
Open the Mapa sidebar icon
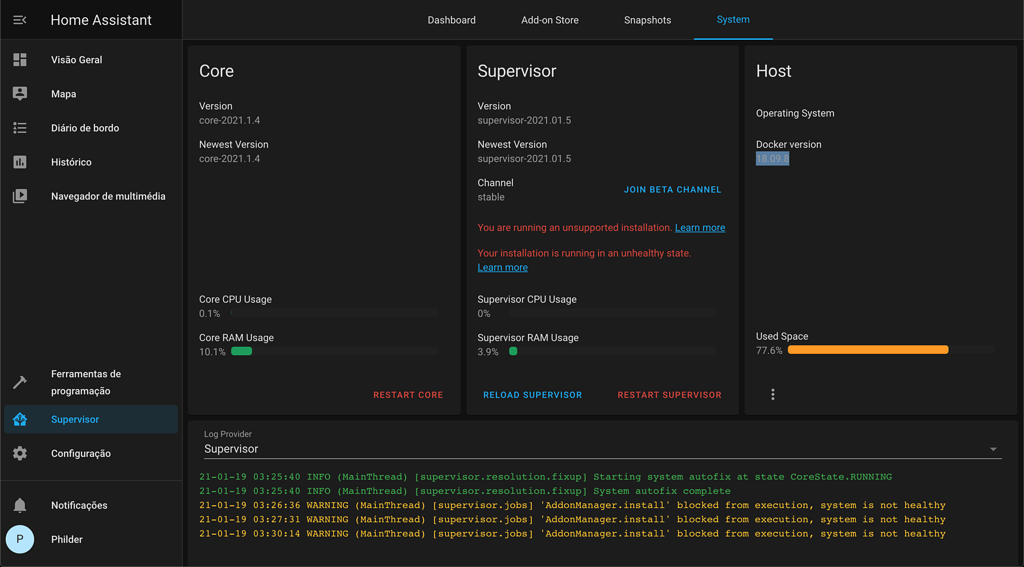[x=20, y=94]
